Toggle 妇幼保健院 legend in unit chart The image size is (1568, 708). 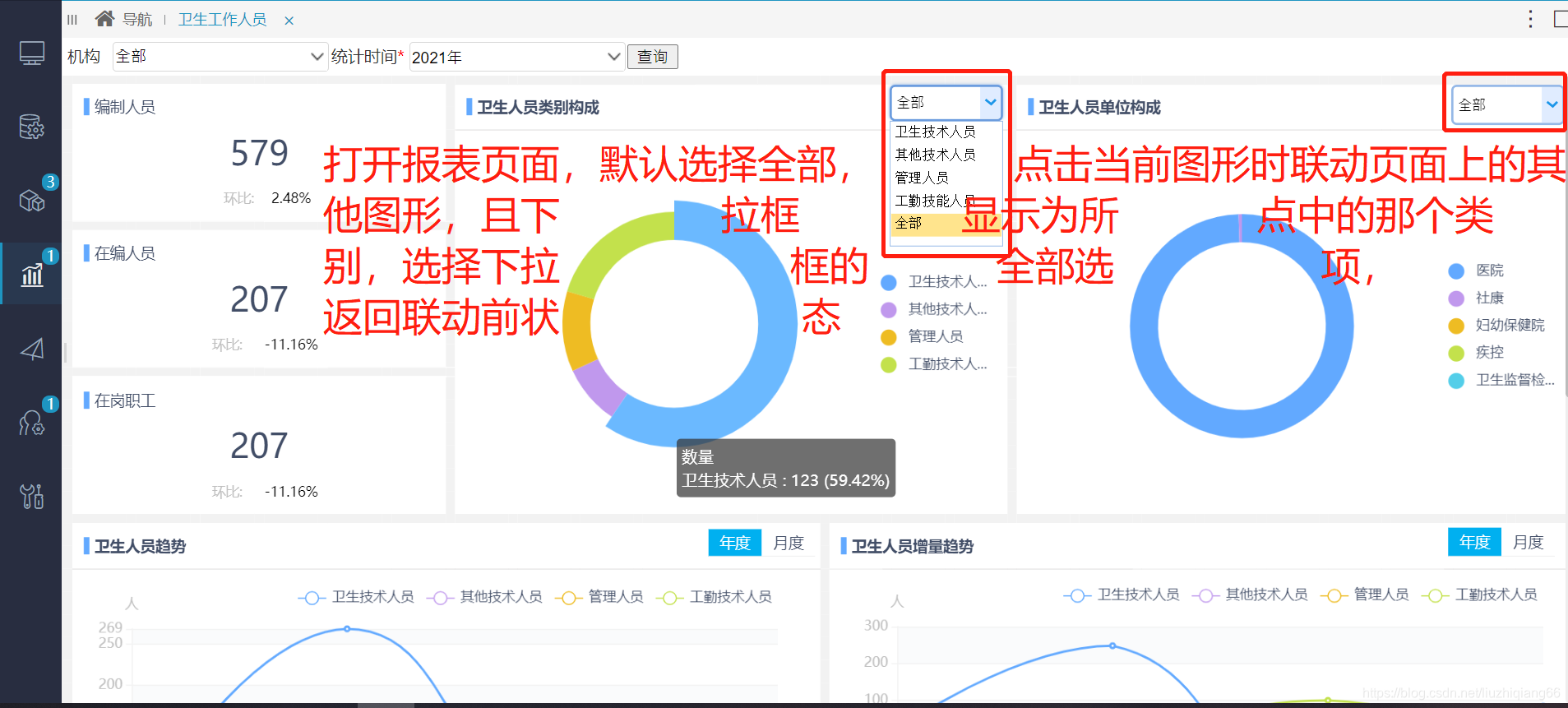click(x=1496, y=325)
